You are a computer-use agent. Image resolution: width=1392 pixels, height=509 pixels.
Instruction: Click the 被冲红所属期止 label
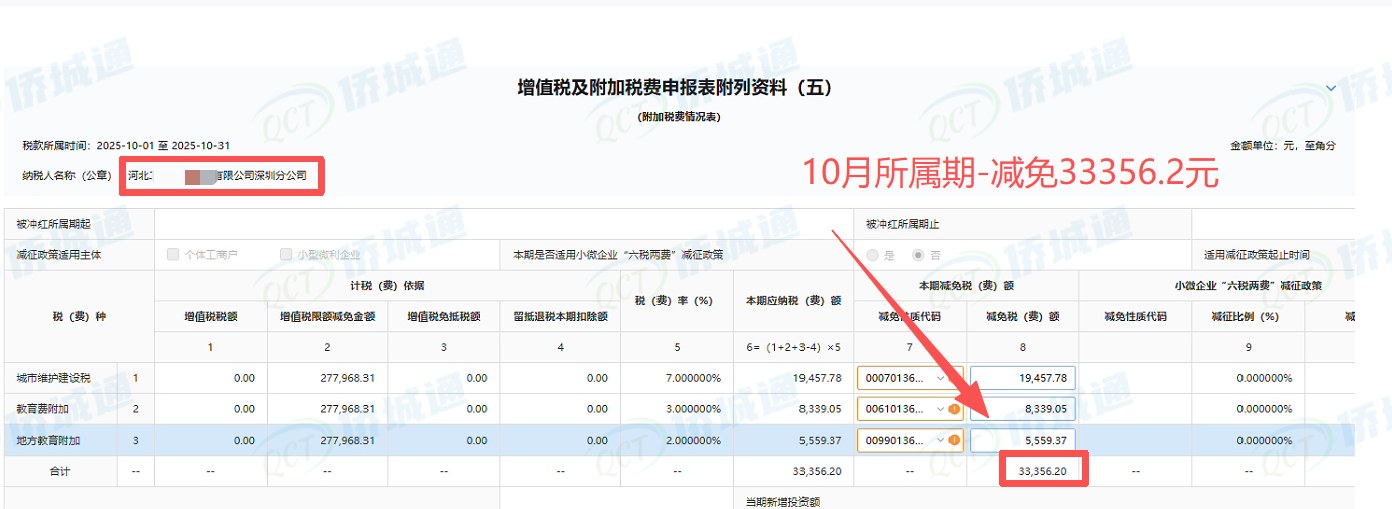point(903,224)
